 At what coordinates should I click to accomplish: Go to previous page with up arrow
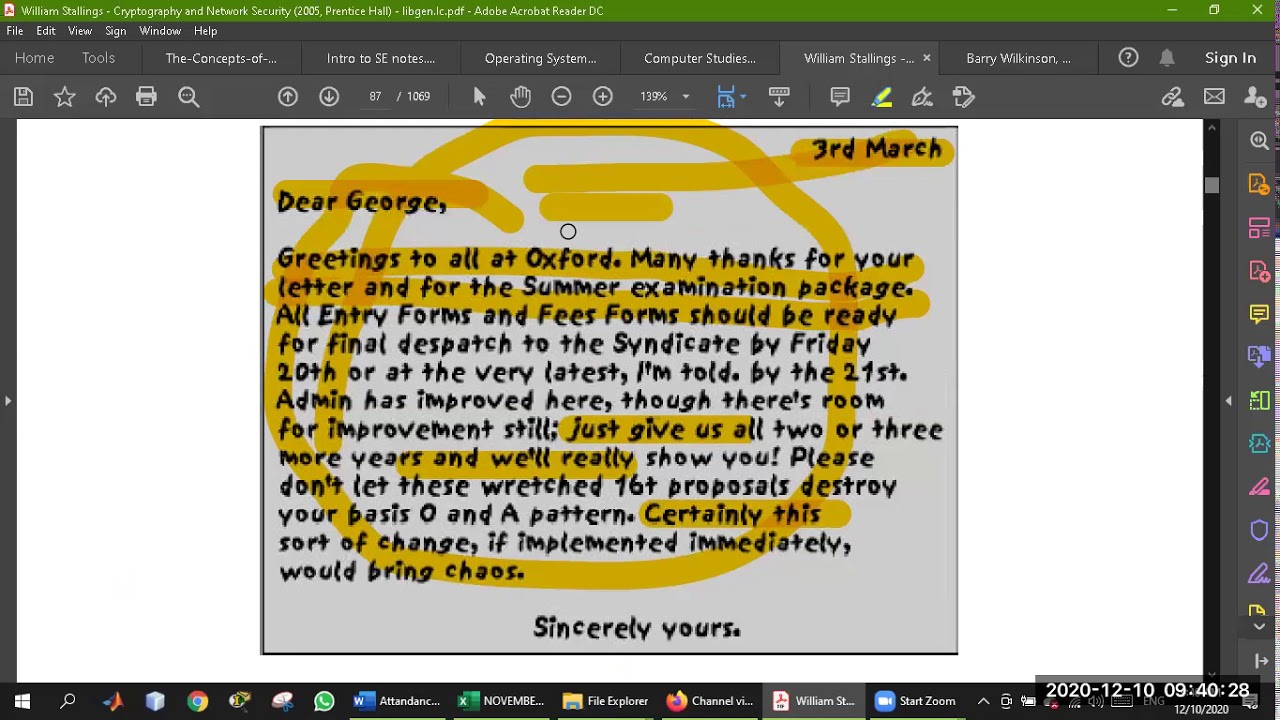(x=288, y=97)
